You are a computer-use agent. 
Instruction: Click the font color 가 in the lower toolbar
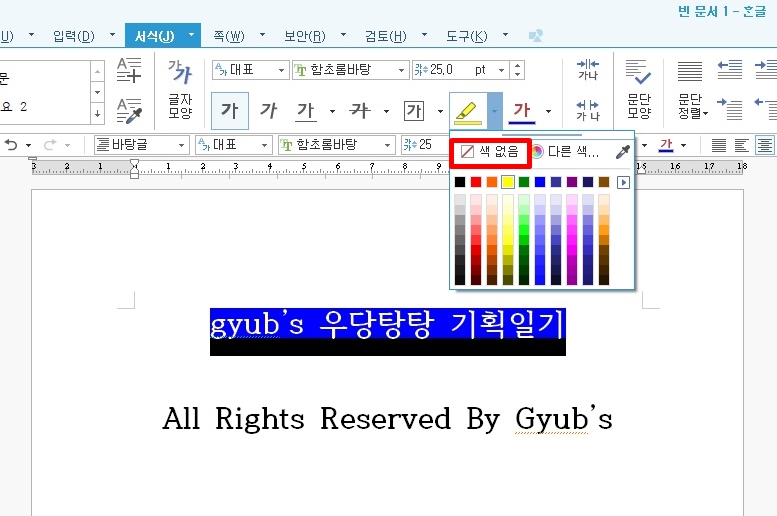(666, 145)
